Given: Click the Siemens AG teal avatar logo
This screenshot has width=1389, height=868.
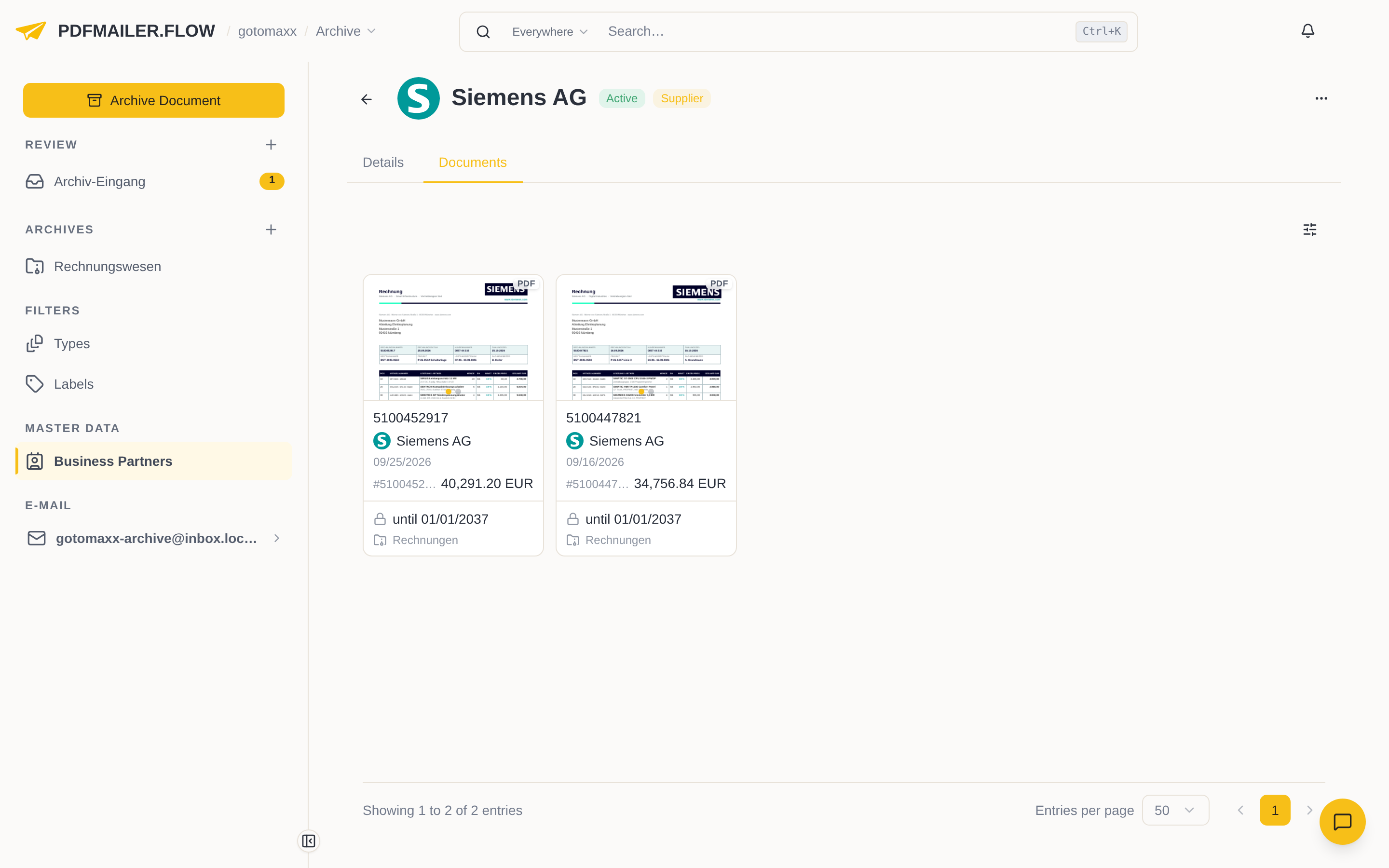Looking at the screenshot, I should pyautogui.click(x=419, y=98).
